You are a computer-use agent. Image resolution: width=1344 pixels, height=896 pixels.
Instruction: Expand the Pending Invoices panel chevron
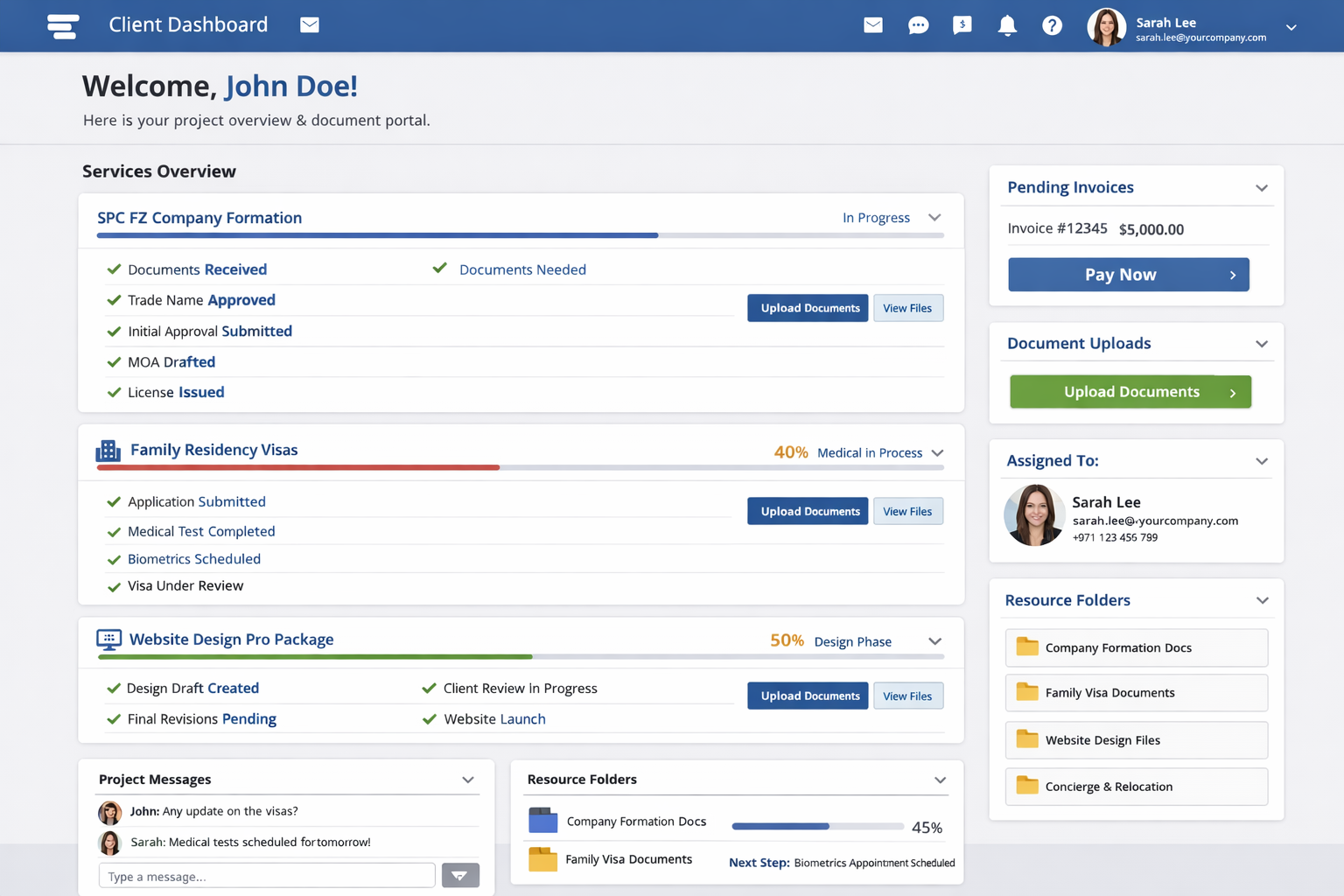[1262, 187]
